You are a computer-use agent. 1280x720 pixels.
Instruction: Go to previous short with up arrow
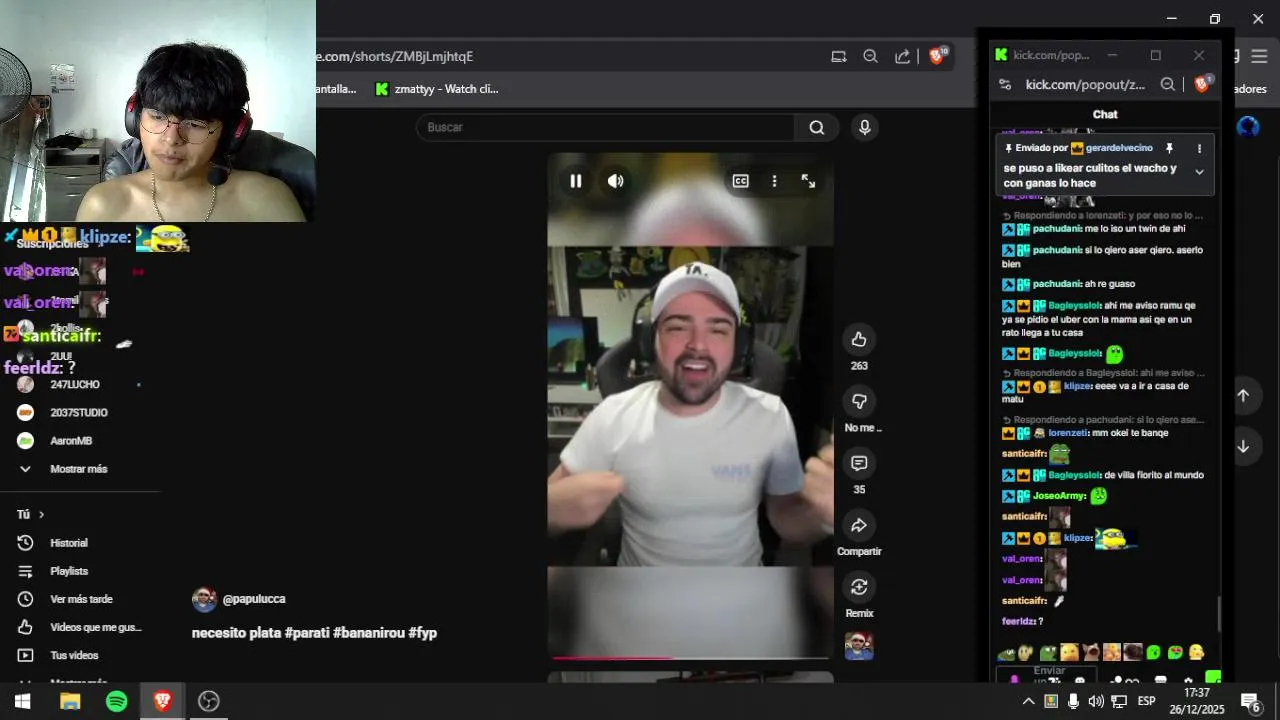point(1243,395)
